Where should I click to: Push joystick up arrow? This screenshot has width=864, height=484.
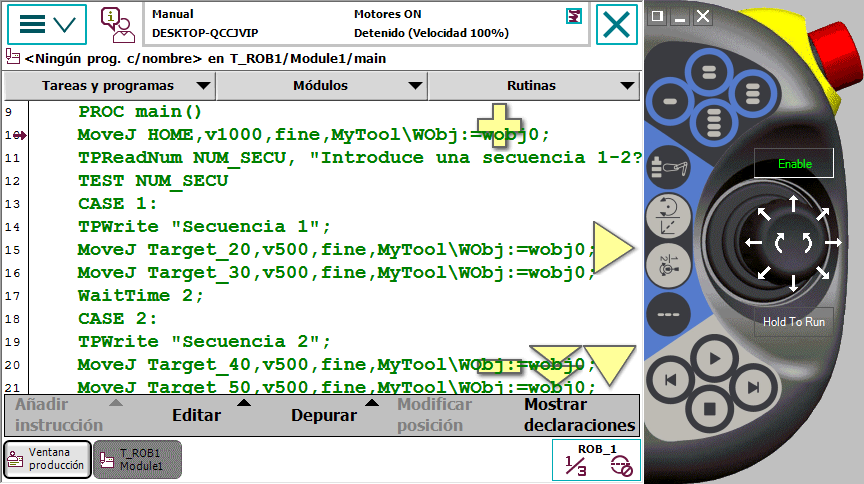(x=793, y=203)
